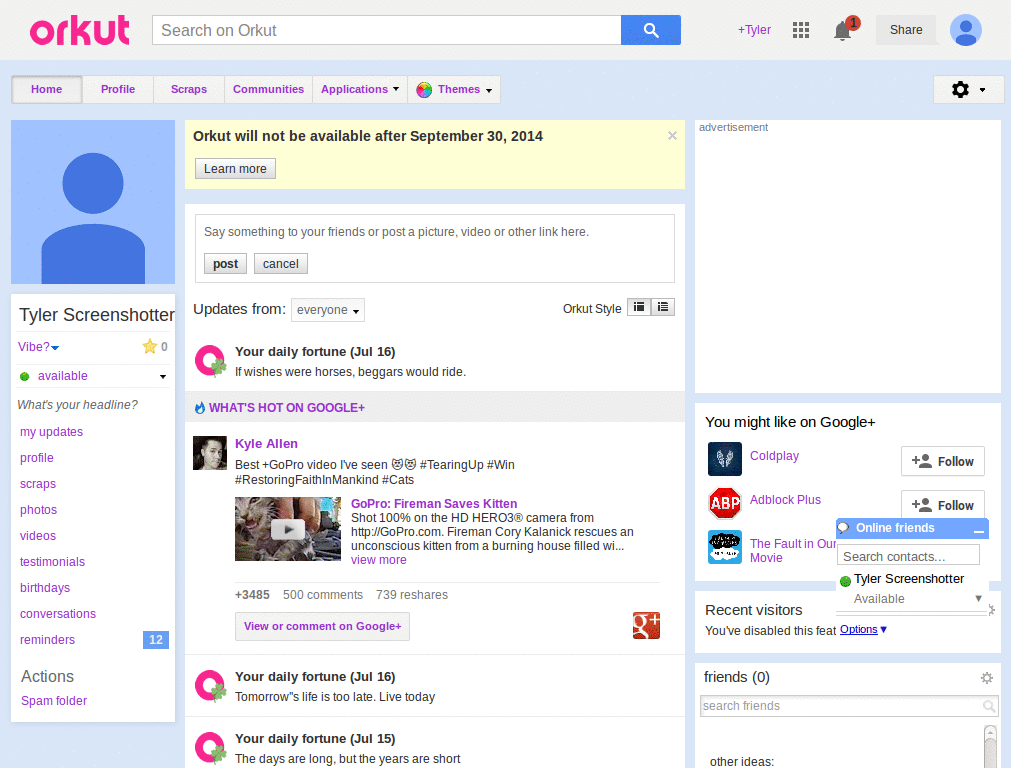Open the Updates from everyone dropdown
1024x768 pixels.
pos(328,310)
